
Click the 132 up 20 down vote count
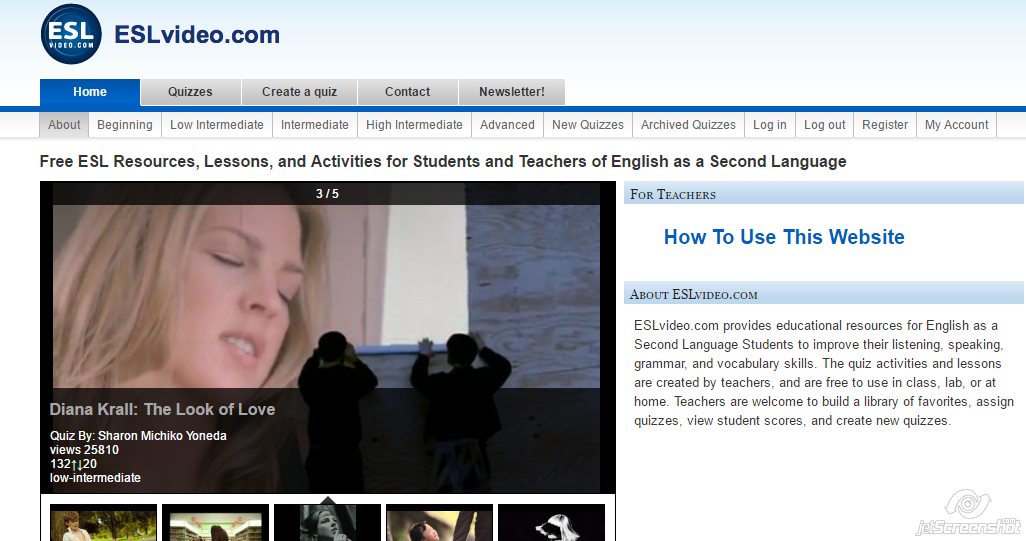tap(73, 464)
